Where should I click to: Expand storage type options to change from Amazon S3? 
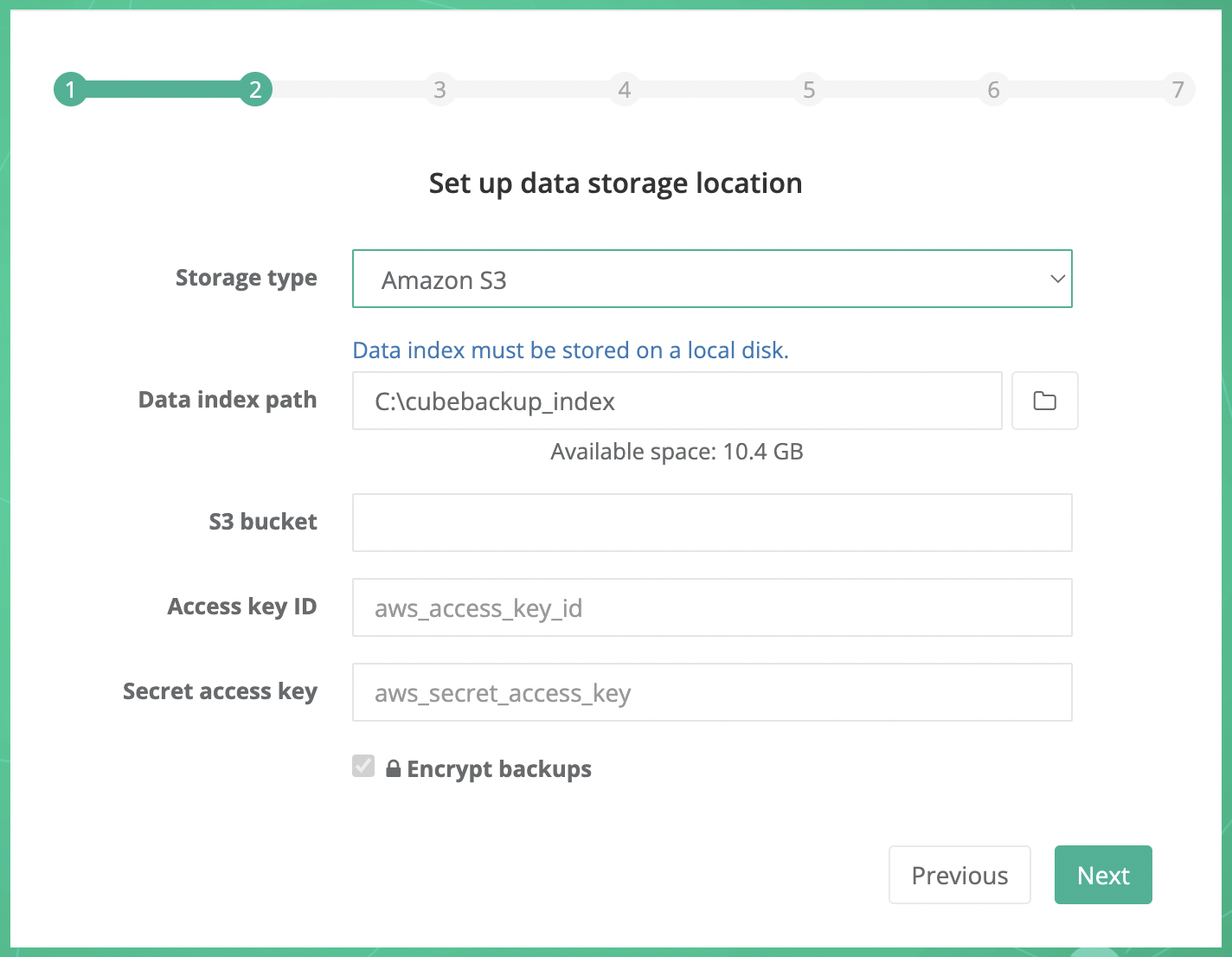pyautogui.click(x=712, y=279)
